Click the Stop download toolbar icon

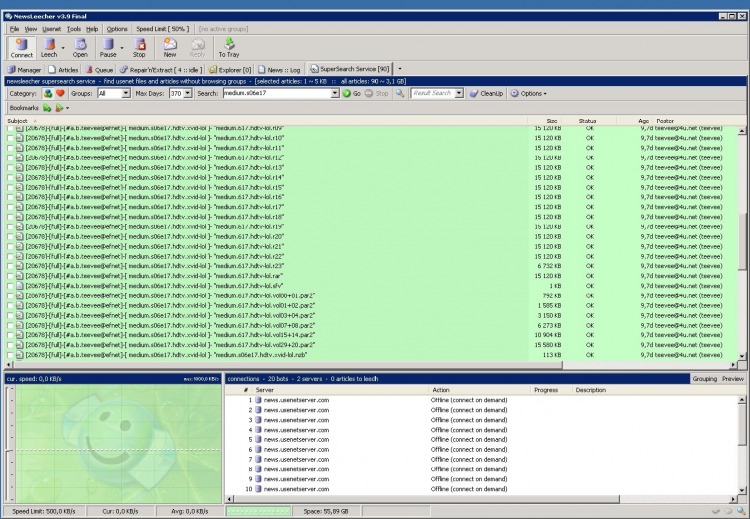click(x=140, y=44)
